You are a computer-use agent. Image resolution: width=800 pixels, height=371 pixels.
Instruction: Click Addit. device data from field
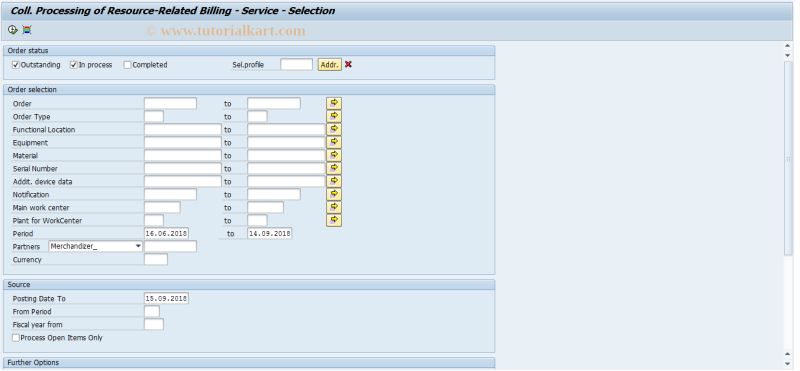point(183,182)
